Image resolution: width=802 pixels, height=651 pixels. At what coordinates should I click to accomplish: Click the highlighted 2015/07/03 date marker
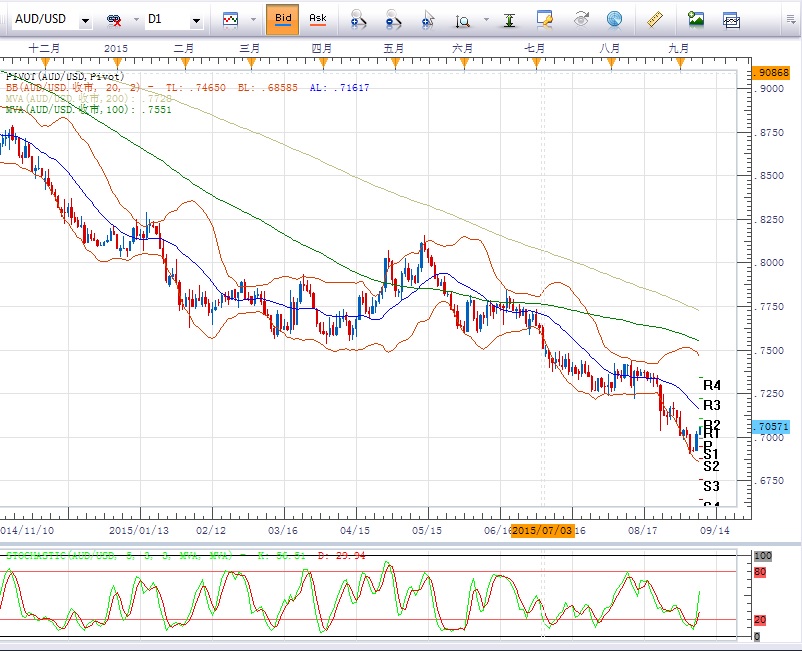[543, 529]
